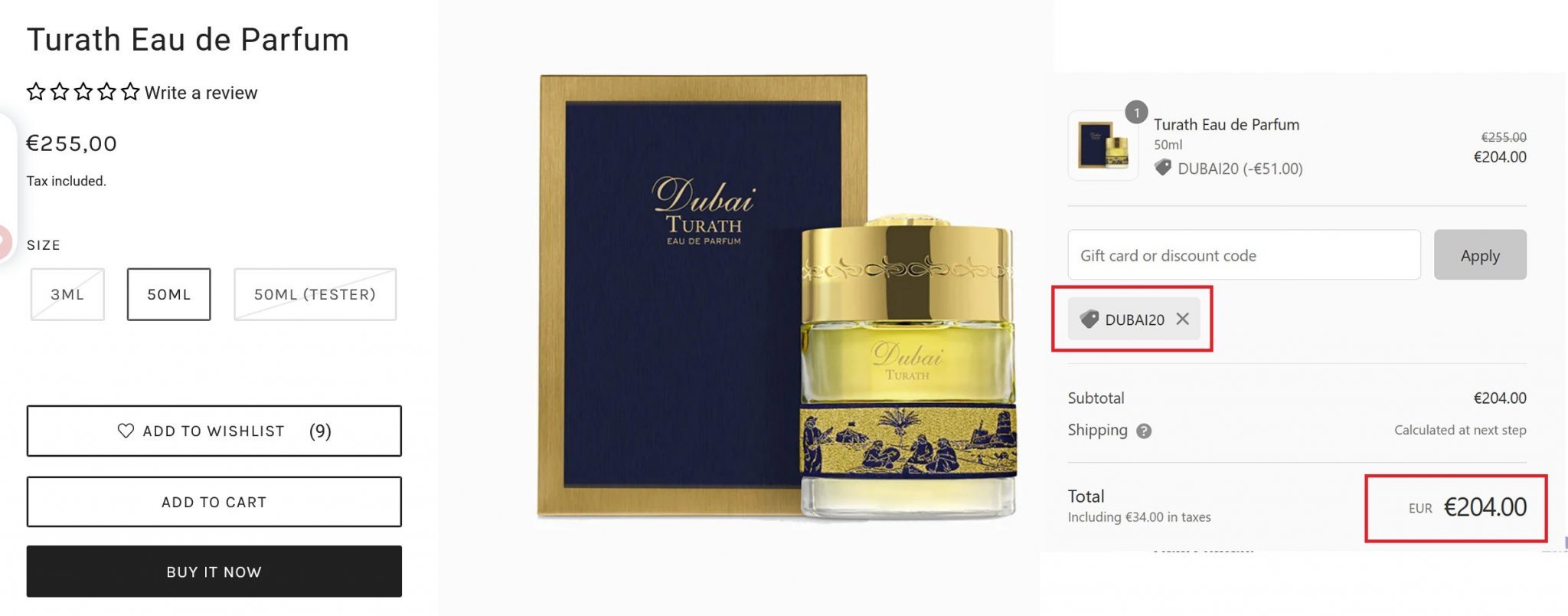This screenshot has height=616, width=1568.
Task: Remove the DUBAI20 discount code
Action: [x=1183, y=319]
